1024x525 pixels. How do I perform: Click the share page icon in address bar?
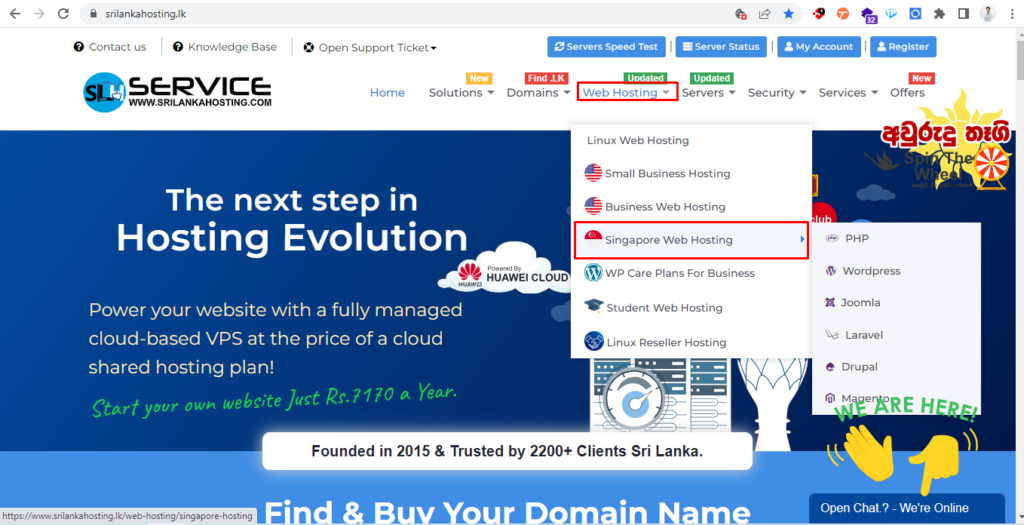(x=764, y=14)
